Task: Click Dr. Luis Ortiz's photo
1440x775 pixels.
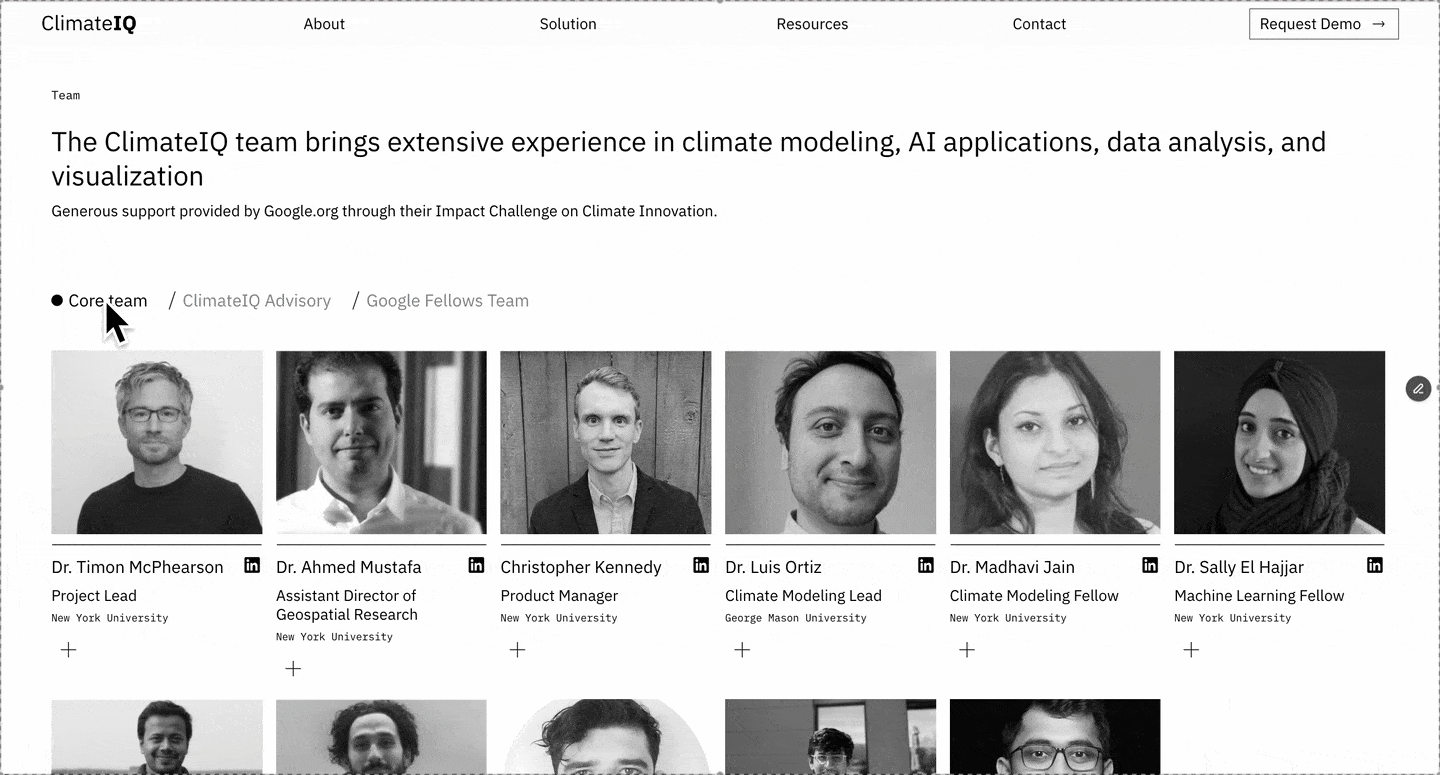Action: (x=830, y=442)
